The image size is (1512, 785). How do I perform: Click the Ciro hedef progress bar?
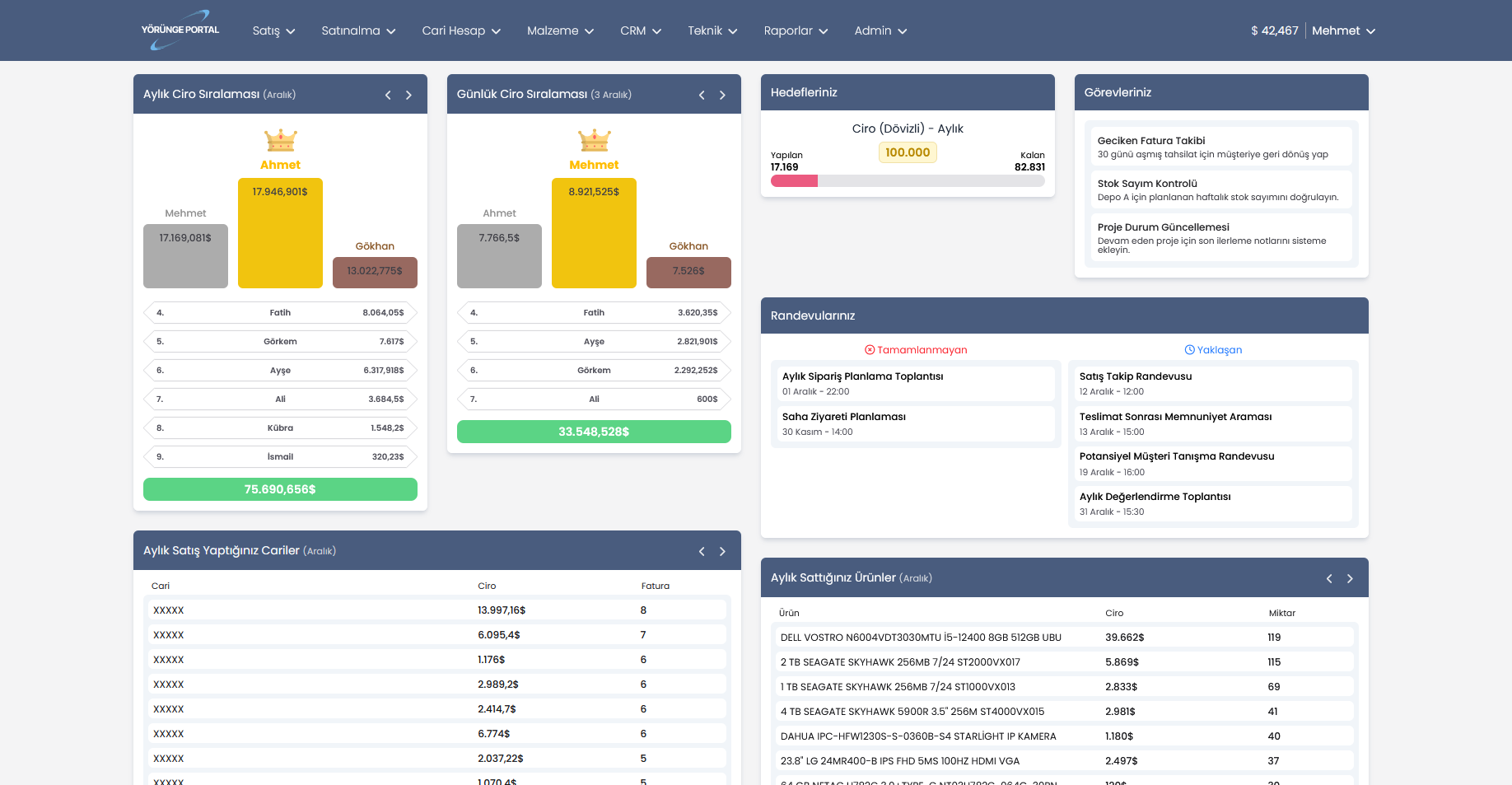coord(907,180)
